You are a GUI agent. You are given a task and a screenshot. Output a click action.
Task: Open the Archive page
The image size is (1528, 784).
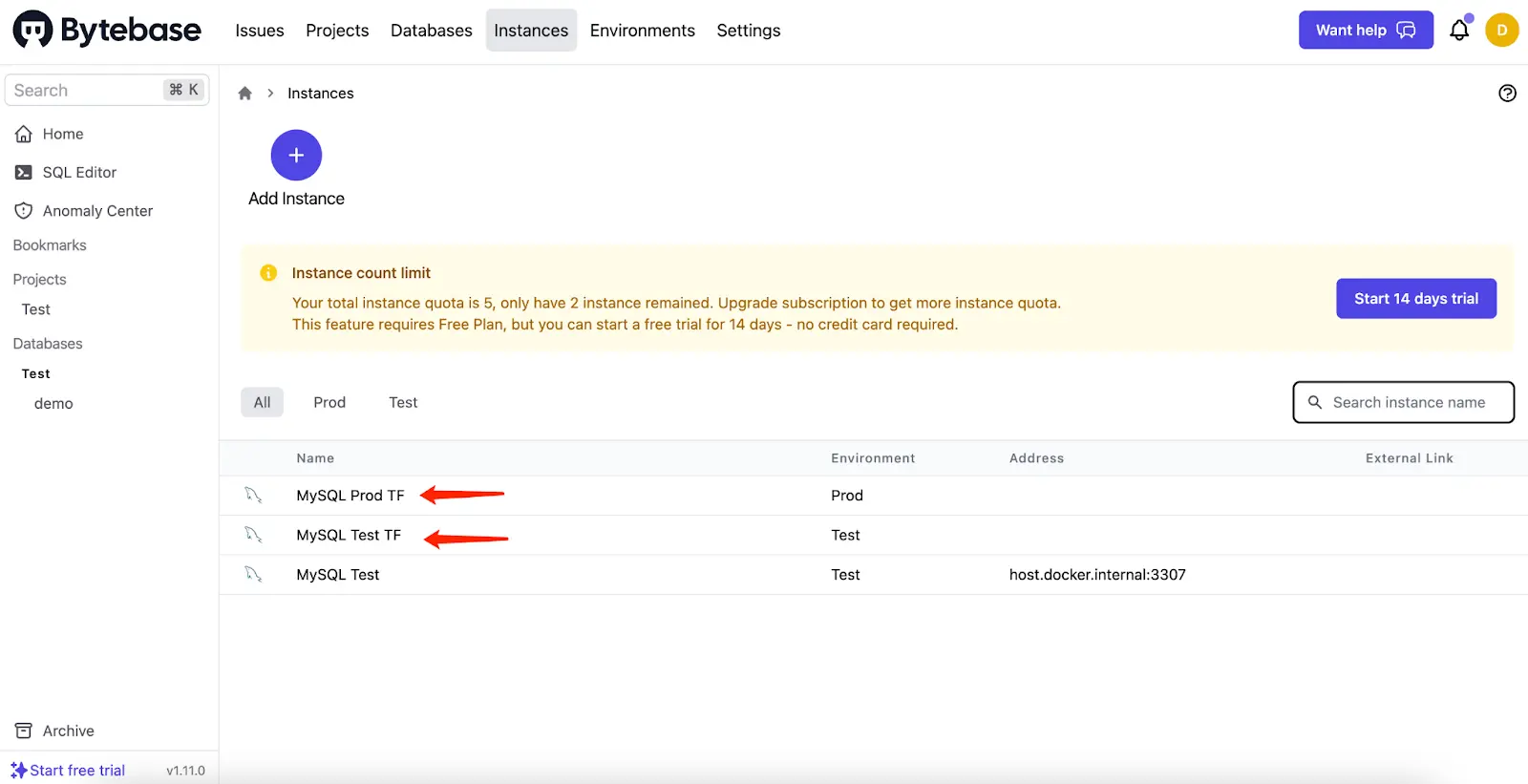(x=69, y=731)
